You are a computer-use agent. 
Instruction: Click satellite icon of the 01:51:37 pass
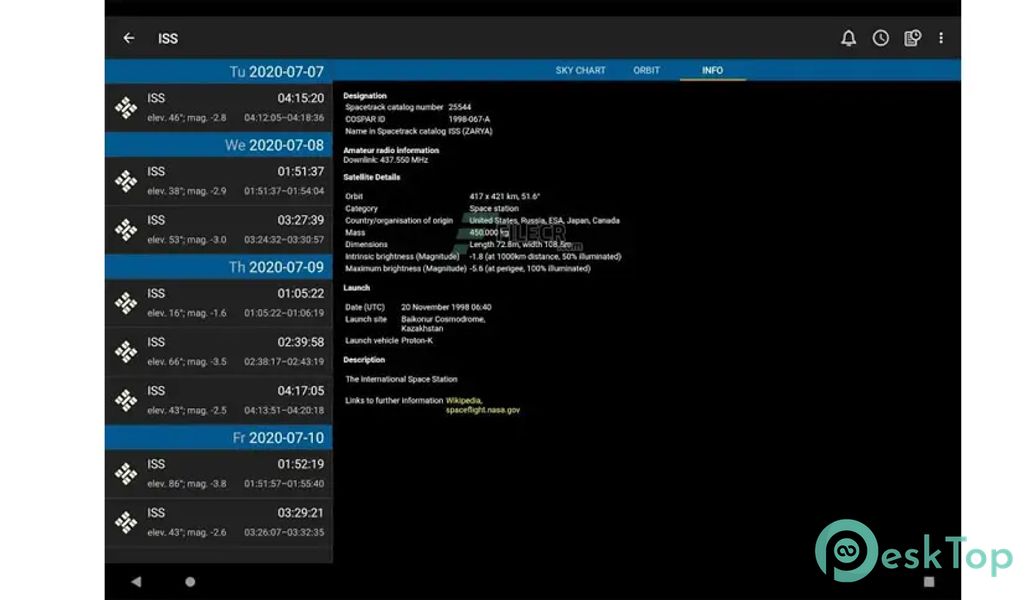[x=126, y=180]
